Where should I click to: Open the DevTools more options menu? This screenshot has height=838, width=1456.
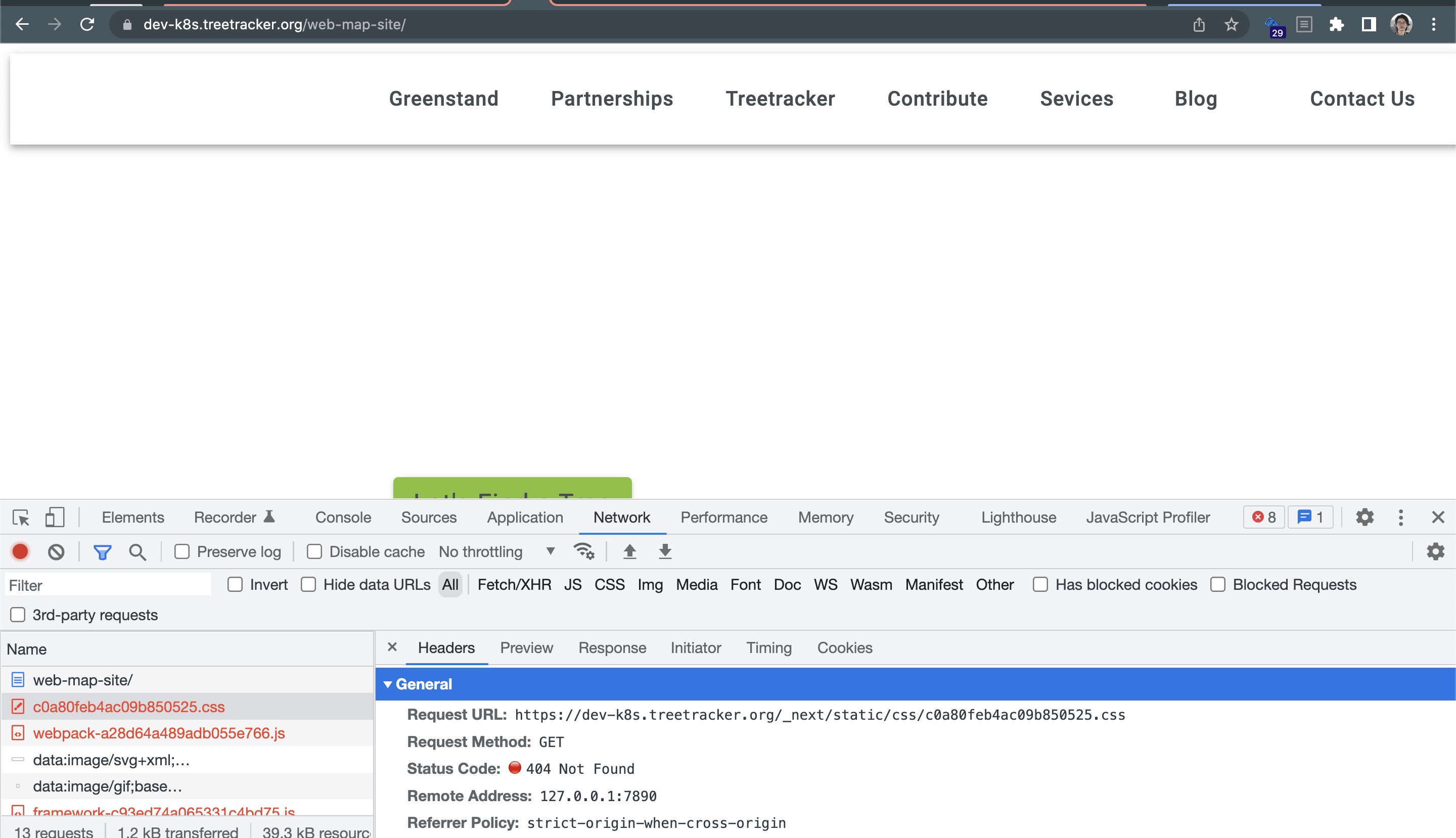1401,517
